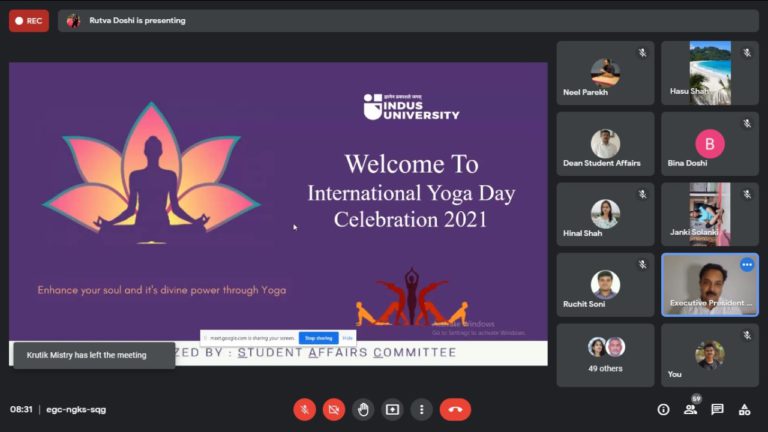
Task: Show the participants list
Action: pos(691,409)
